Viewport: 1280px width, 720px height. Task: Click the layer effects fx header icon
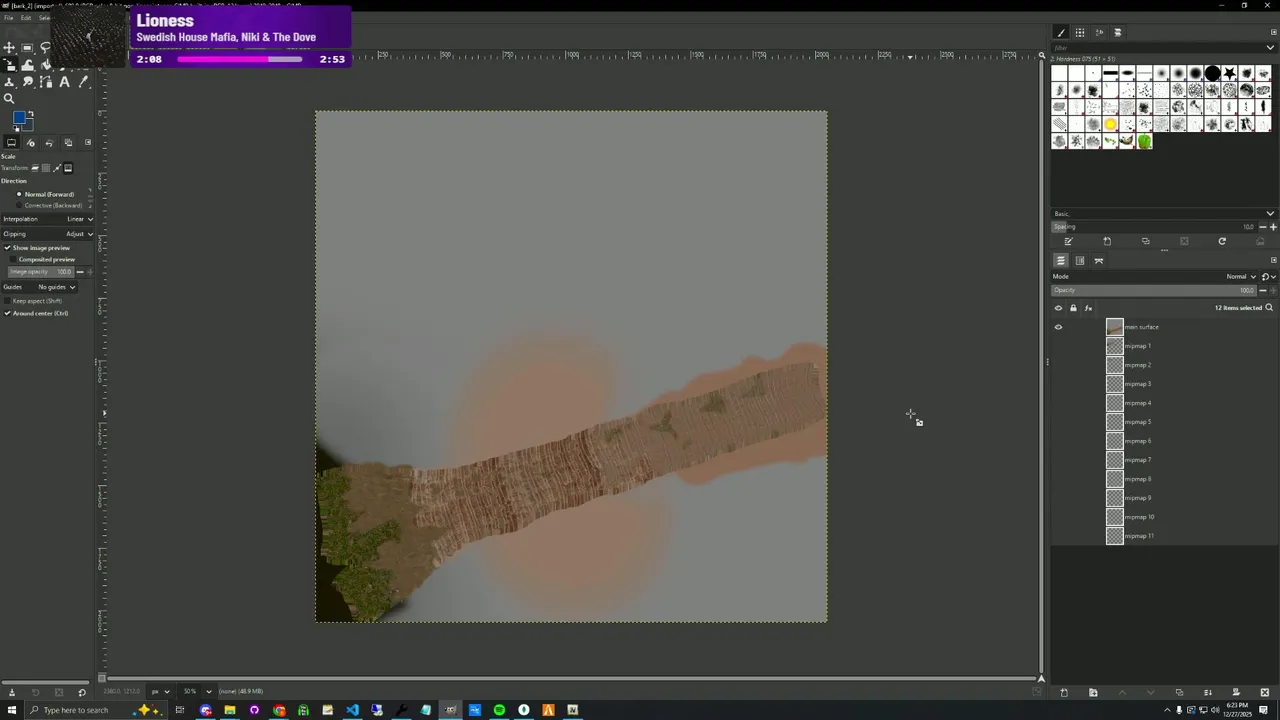click(x=1088, y=308)
